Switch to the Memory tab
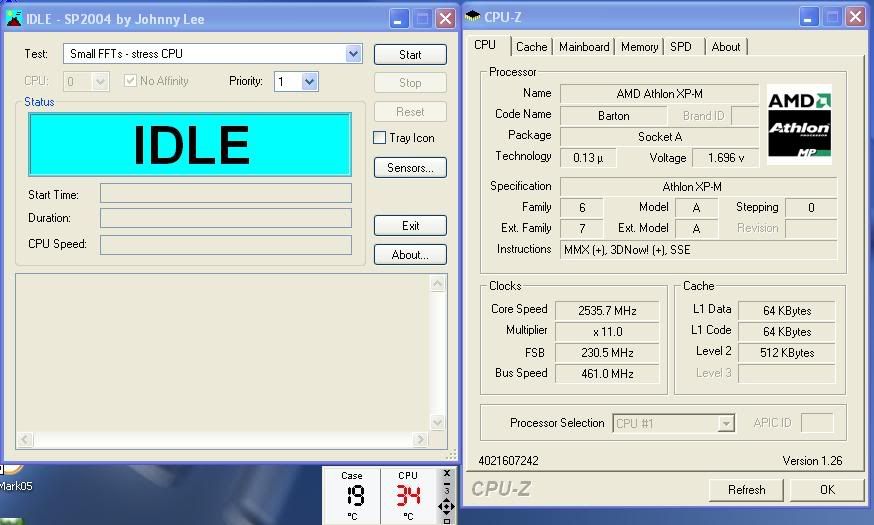This screenshot has width=874, height=525. coord(639,47)
